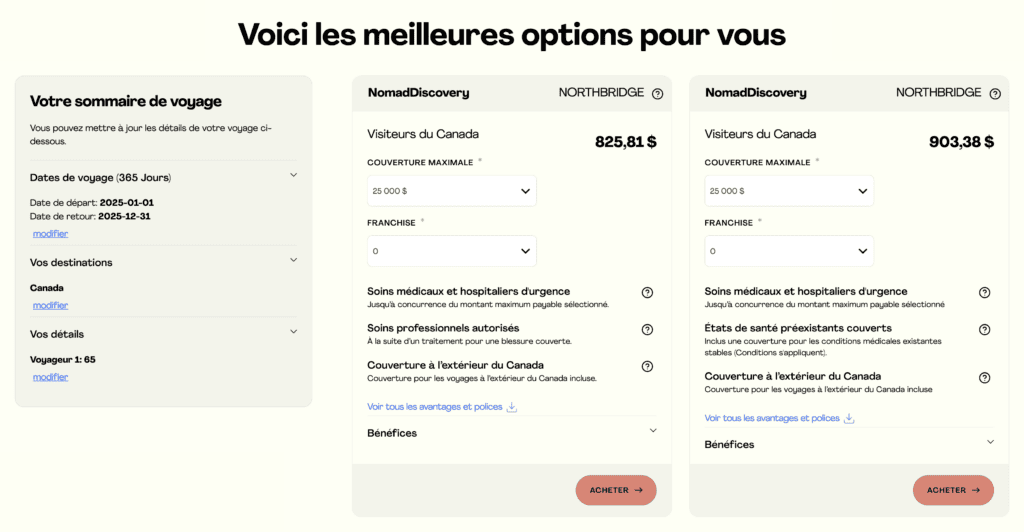The height and width of the screenshot is (532, 1024).
Task: Open Couverture maximale dropdown in 825,81 $ card
Action: [451, 191]
